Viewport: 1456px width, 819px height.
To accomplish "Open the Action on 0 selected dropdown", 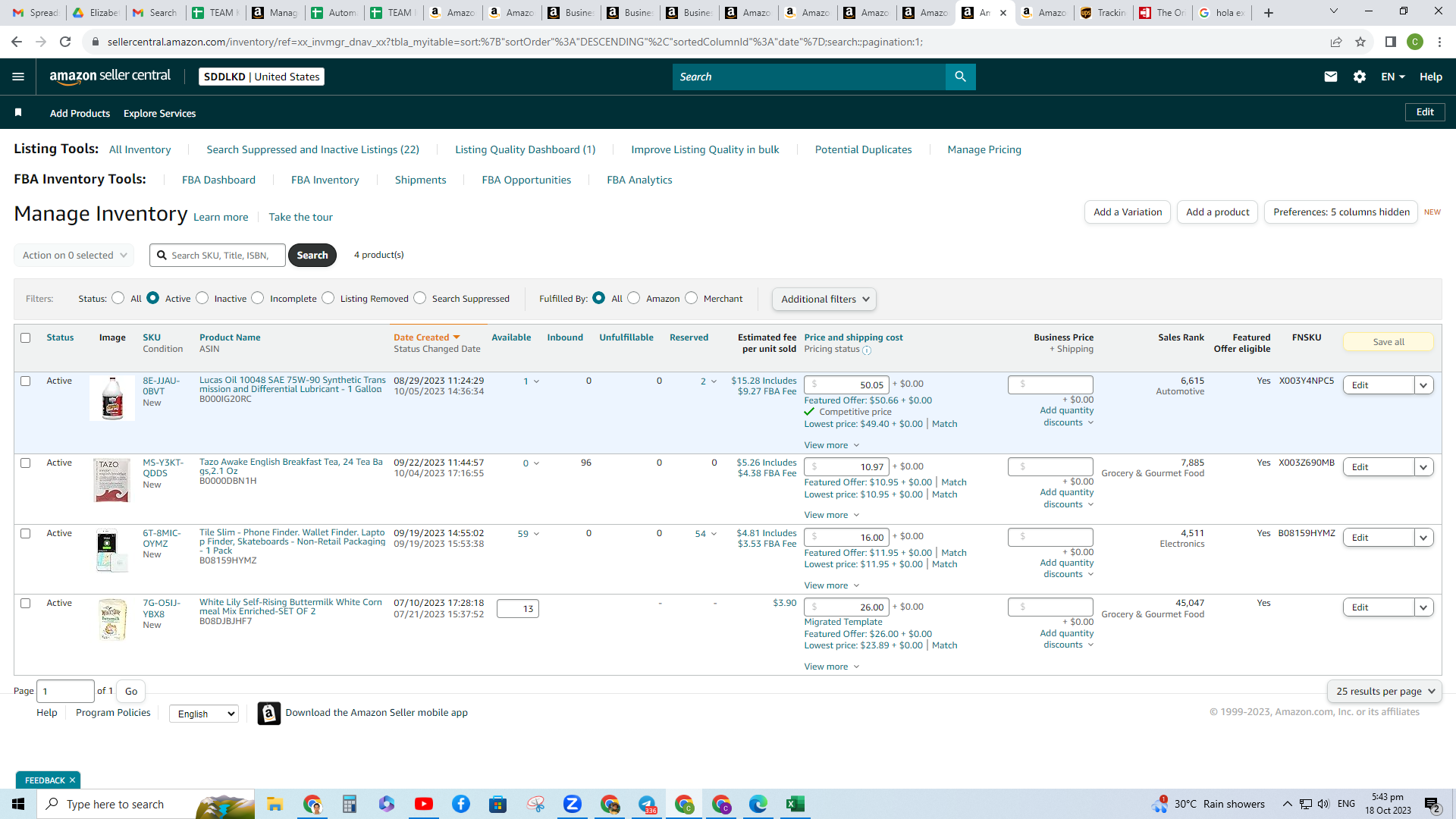I will pos(74,256).
